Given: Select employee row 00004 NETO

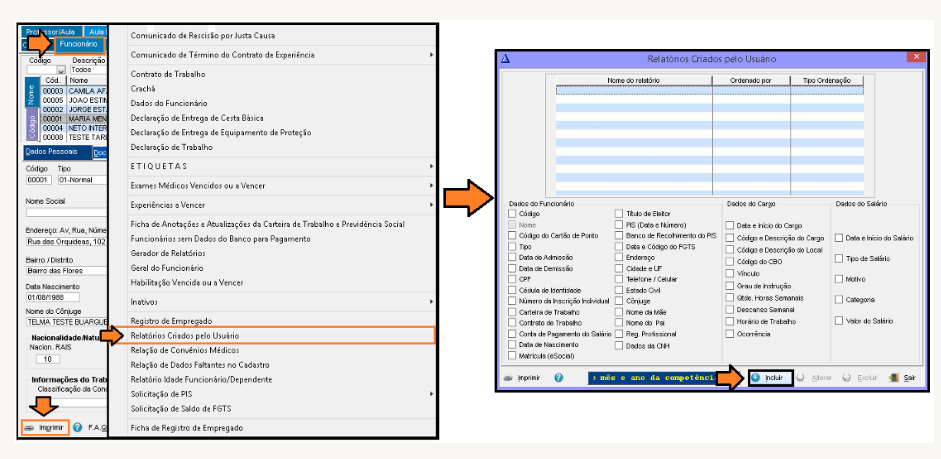Looking at the screenshot, I should 74,128.
